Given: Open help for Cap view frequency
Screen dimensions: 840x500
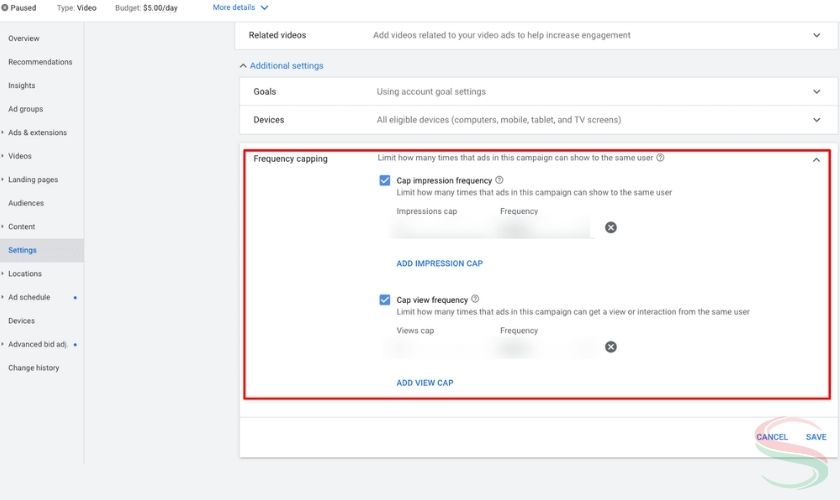Looking at the screenshot, I should tap(475, 299).
